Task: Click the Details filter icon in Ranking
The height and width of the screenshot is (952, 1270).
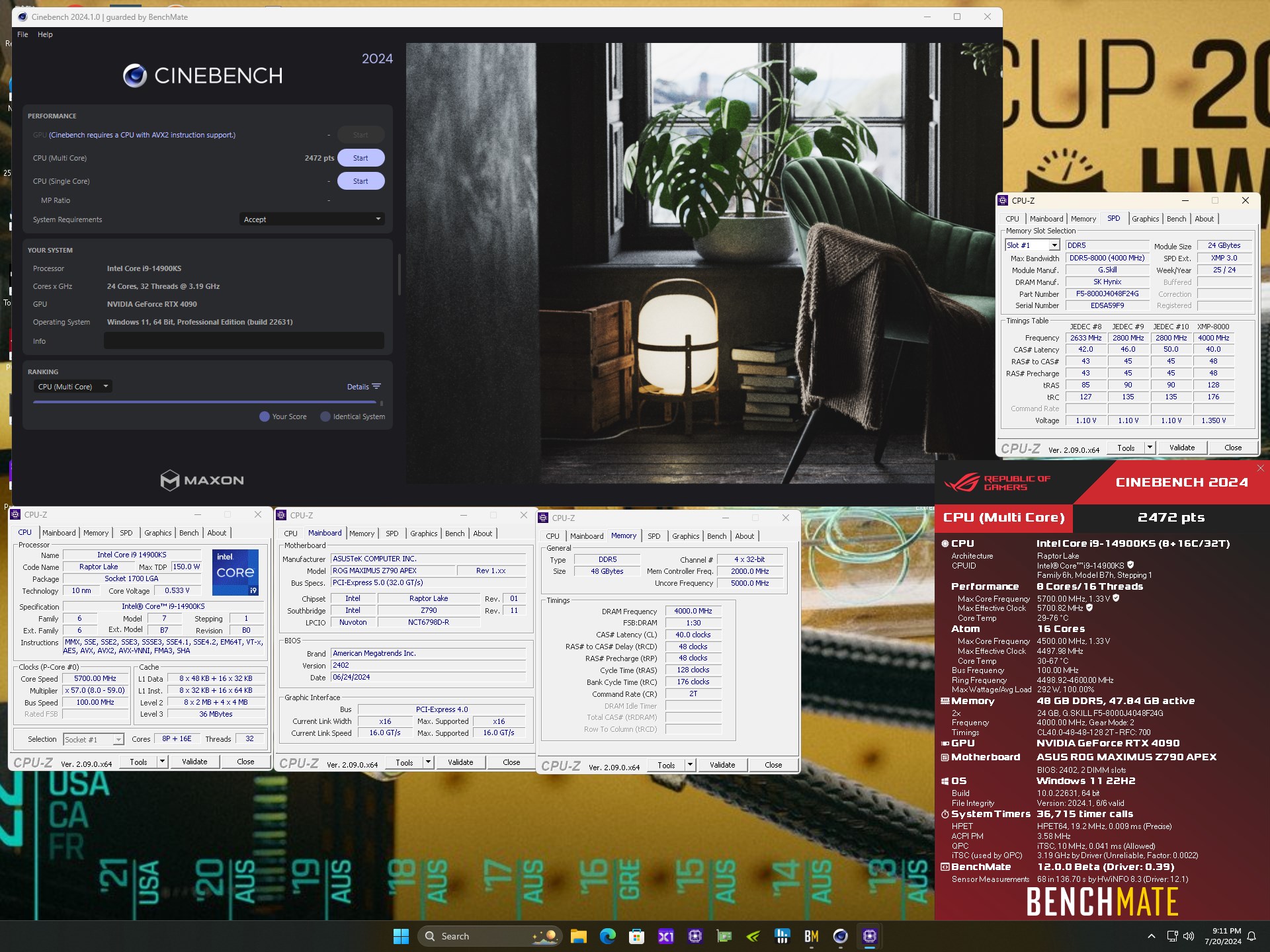Action: coord(376,387)
